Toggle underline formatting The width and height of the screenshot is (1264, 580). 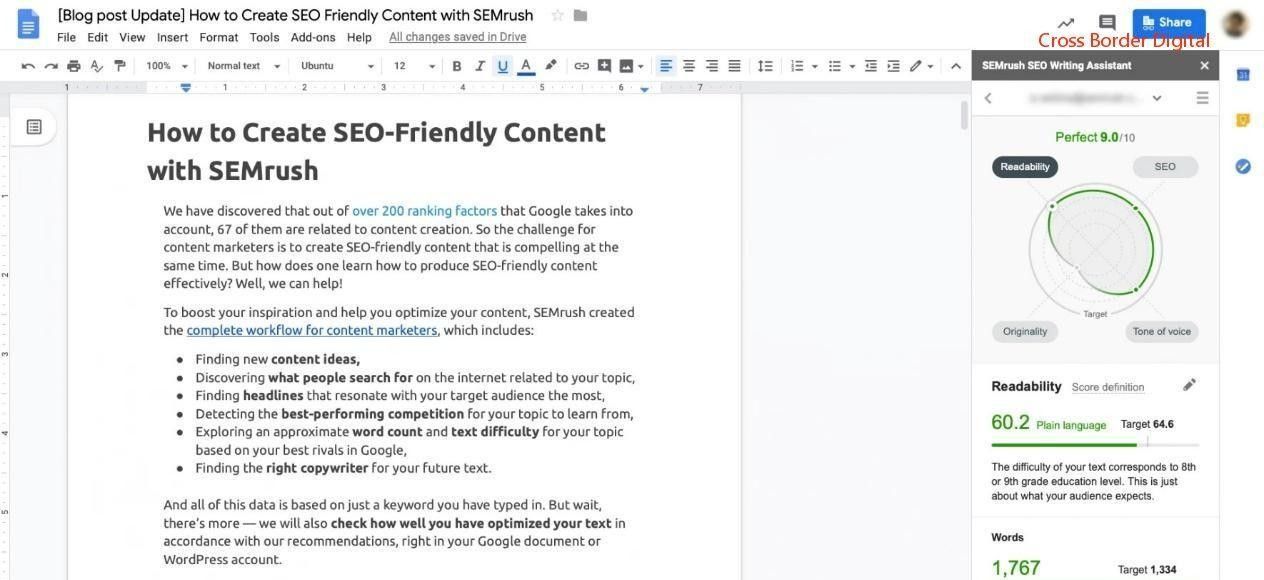(x=502, y=66)
